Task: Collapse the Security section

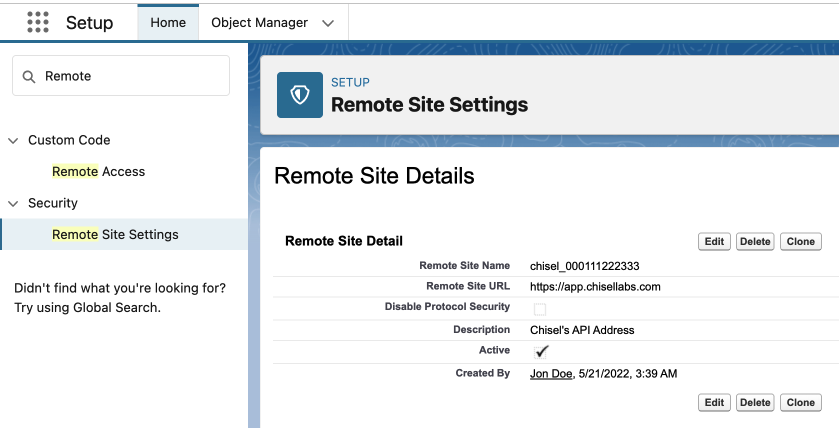Action: tap(13, 204)
